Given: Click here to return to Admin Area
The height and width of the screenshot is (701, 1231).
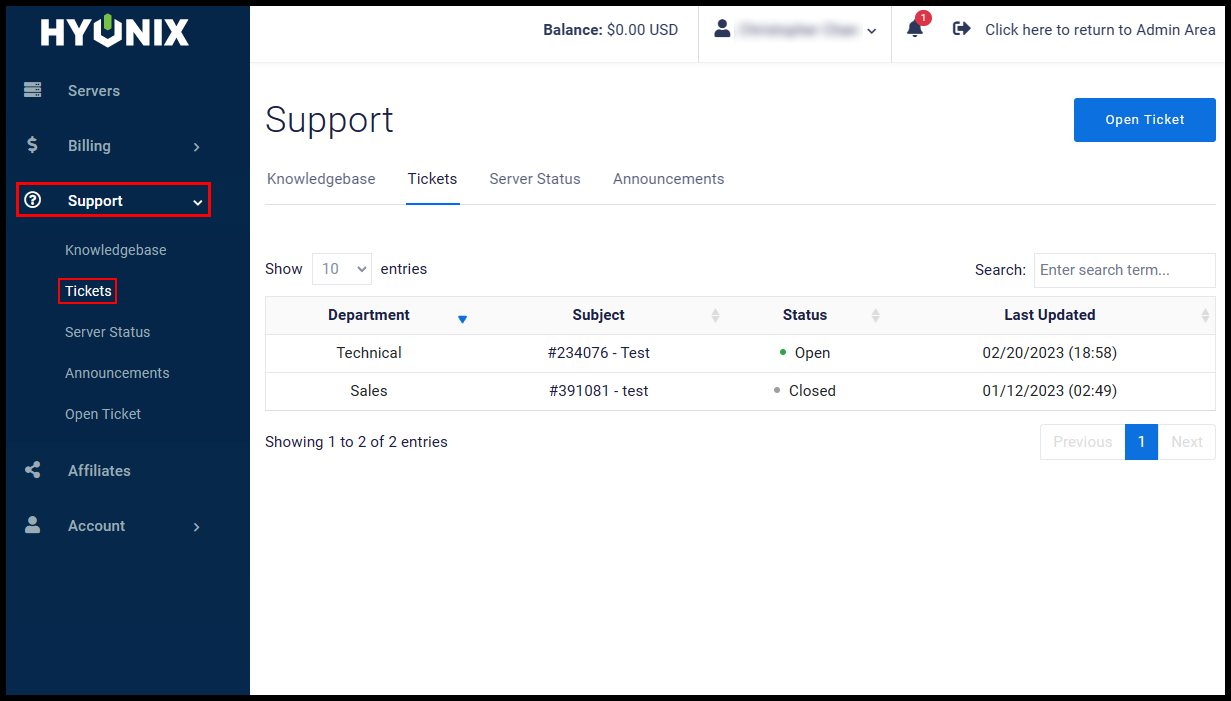Looking at the screenshot, I should [1099, 29].
